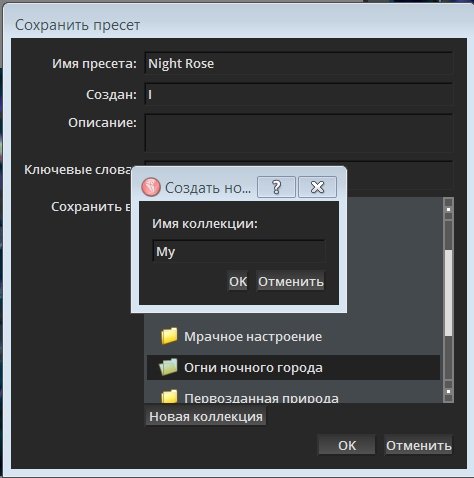Click the Новая коллекция button
Screen dimensions: 474x478
(206, 416)
